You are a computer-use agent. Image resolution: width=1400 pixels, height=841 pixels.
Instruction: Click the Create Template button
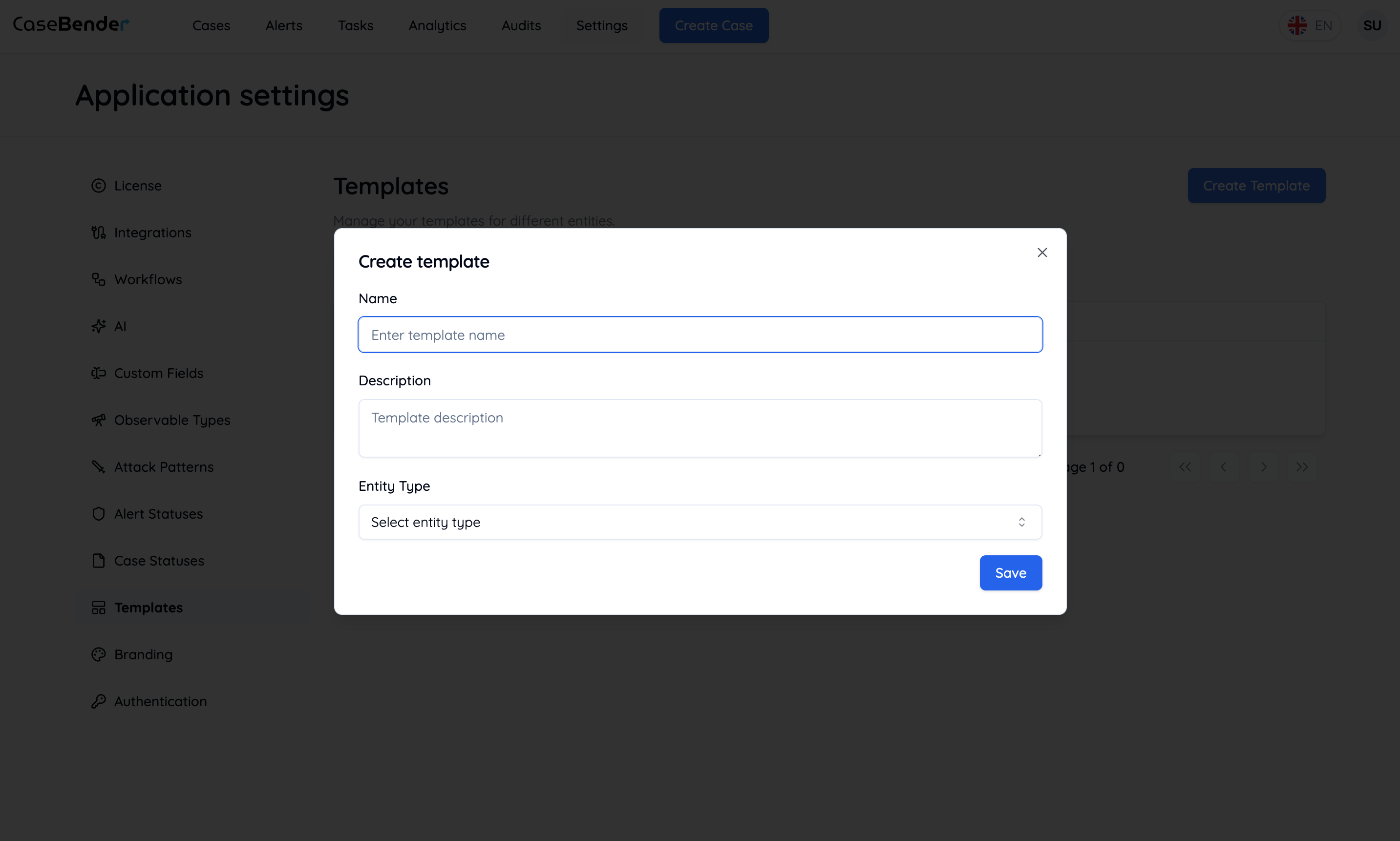click(x=1255, y=185)
